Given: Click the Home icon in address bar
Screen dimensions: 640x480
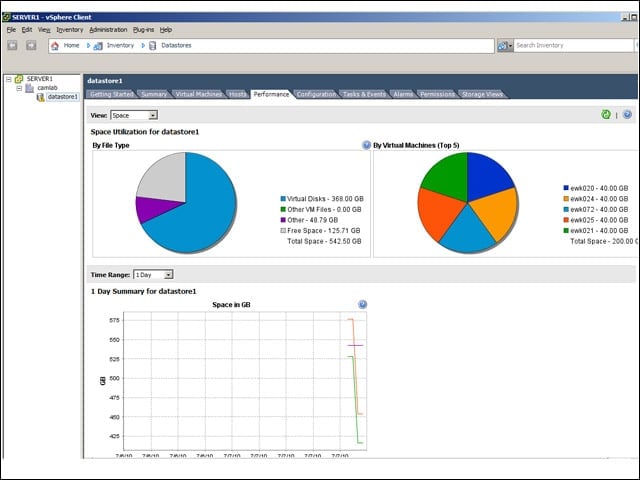Looking at the screenshot, I should click(55, 46).
